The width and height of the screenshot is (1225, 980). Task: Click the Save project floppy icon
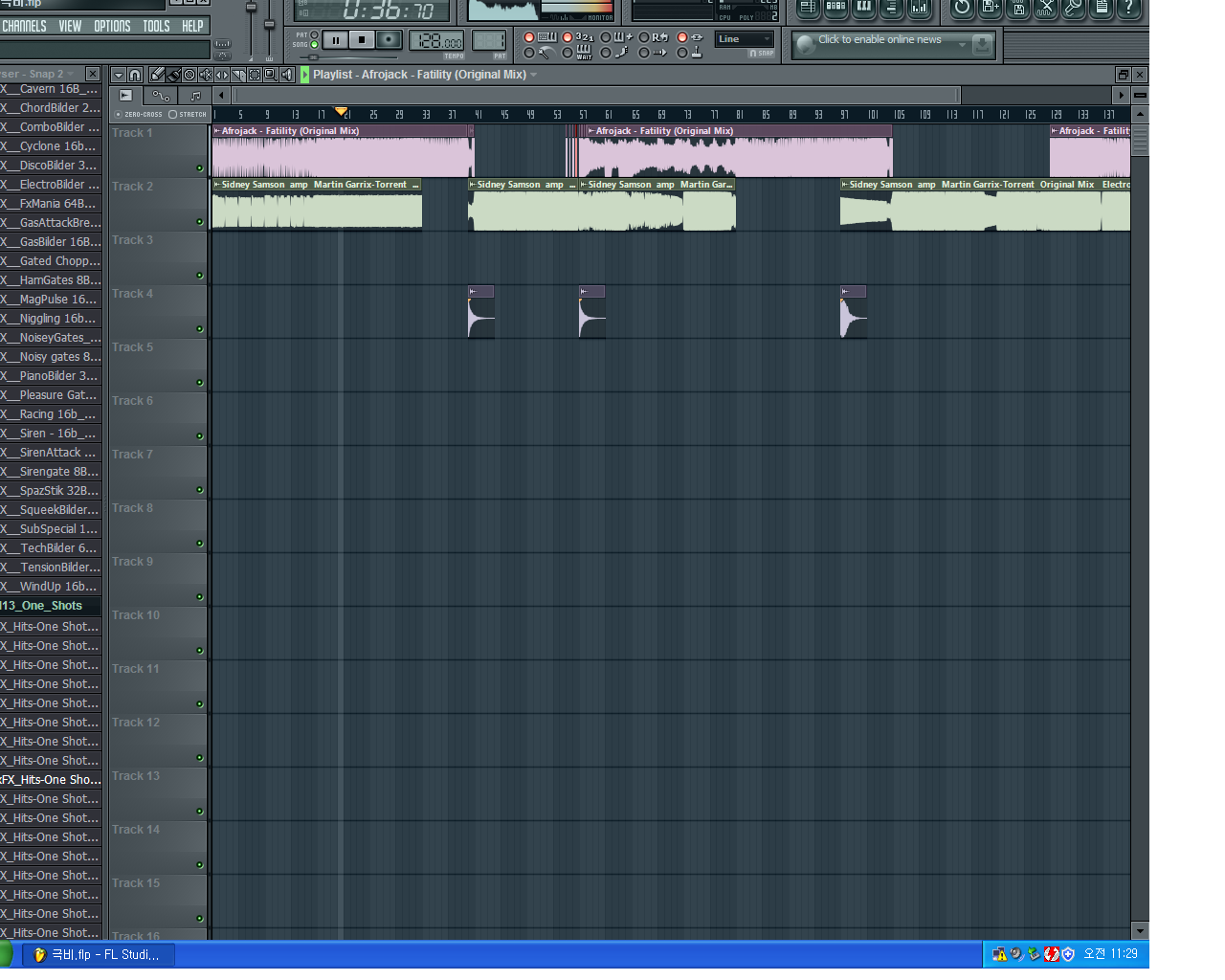[x=1018, y=7]
